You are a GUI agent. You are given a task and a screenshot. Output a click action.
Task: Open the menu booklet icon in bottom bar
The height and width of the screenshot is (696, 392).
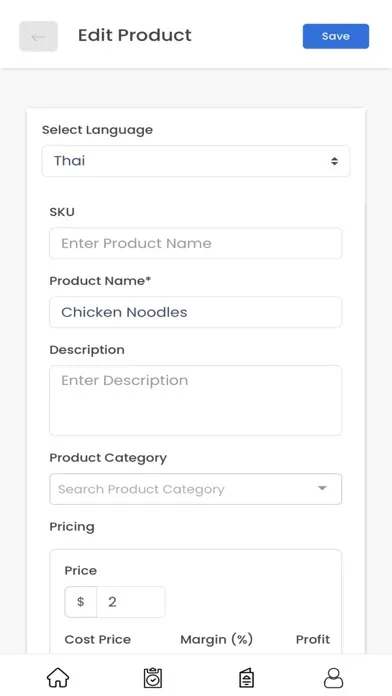246,678
